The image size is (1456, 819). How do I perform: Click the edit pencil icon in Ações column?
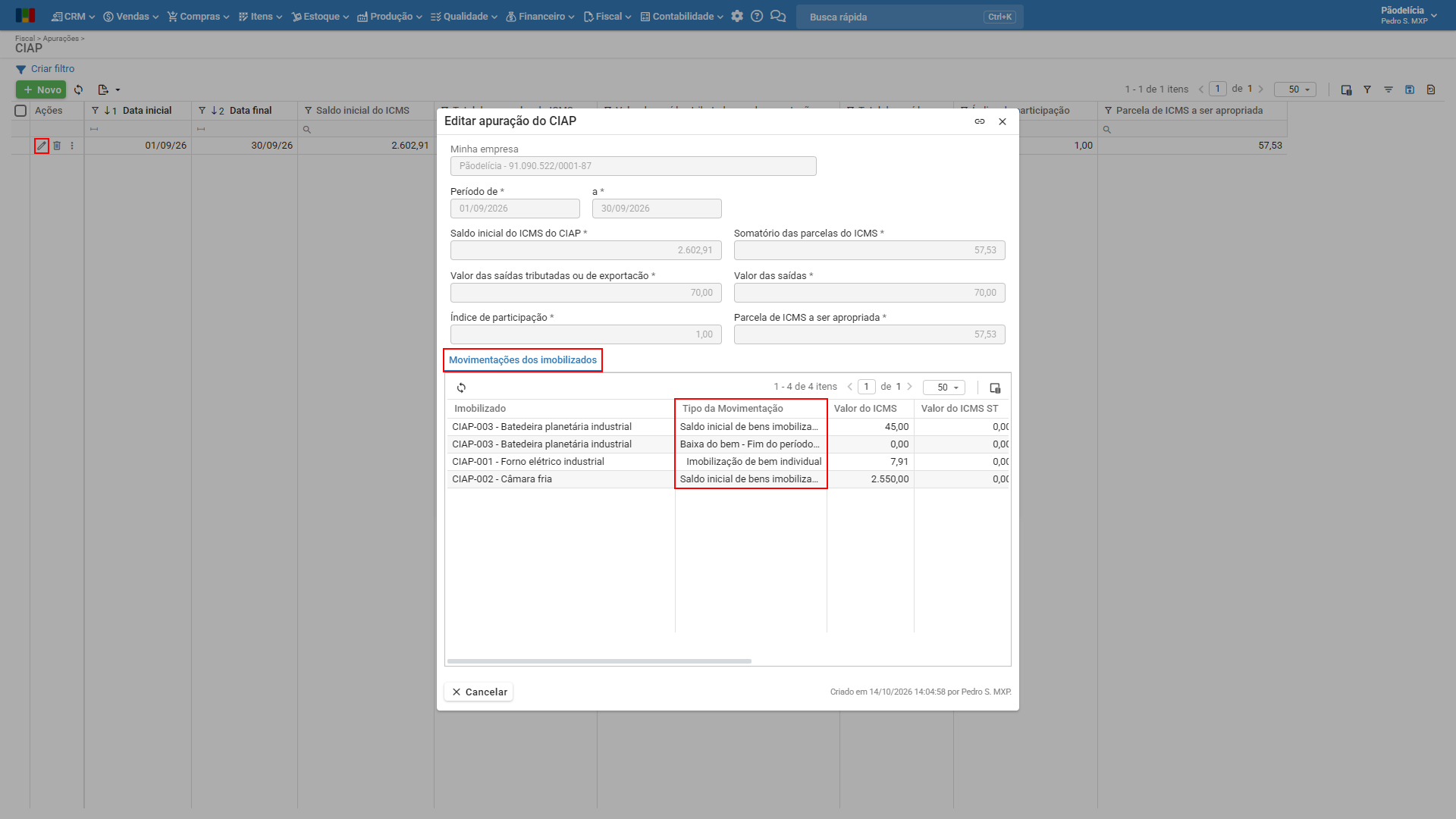(42, 146)
